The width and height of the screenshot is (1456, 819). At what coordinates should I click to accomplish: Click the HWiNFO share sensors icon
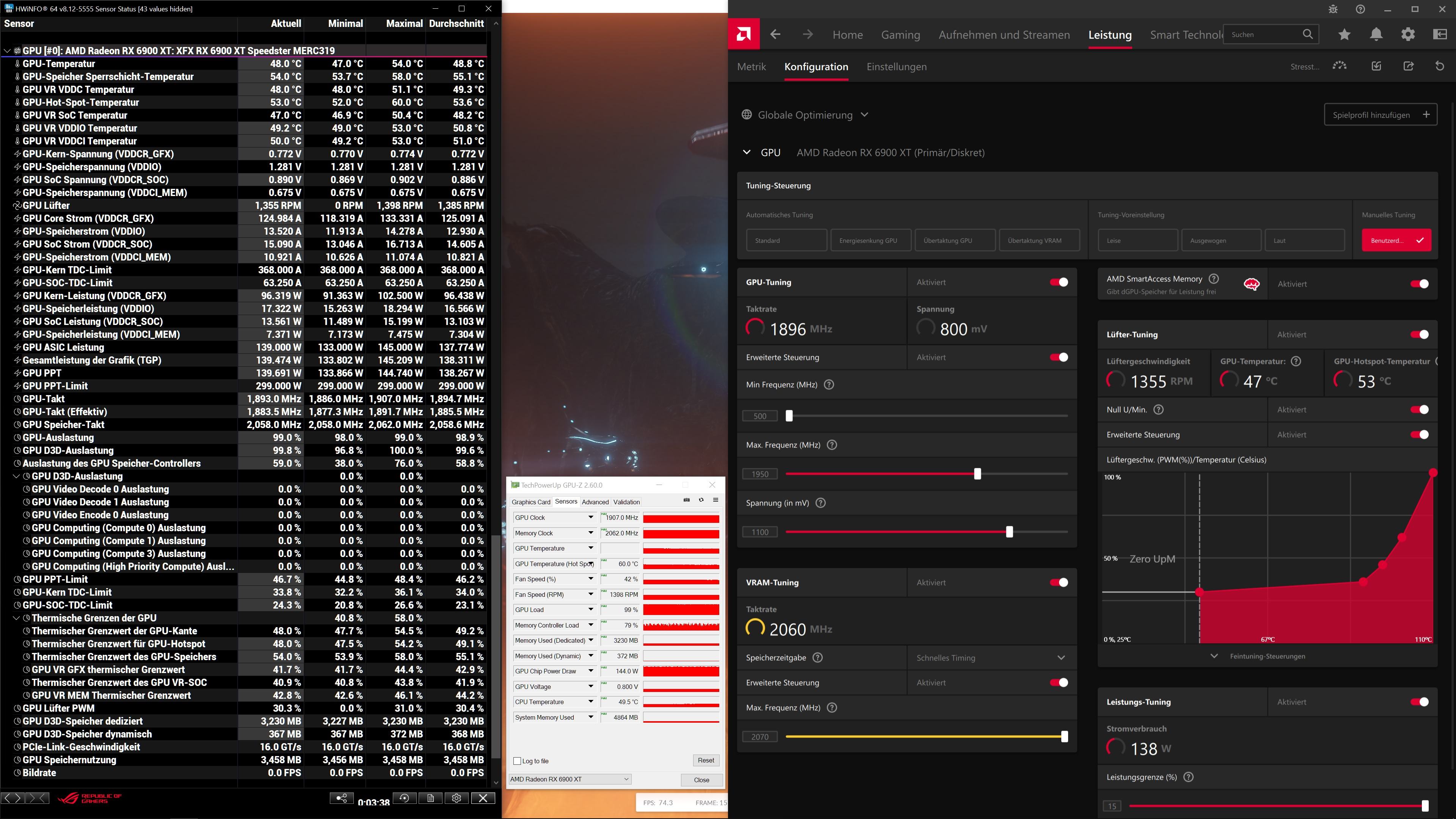pos(342,797)
